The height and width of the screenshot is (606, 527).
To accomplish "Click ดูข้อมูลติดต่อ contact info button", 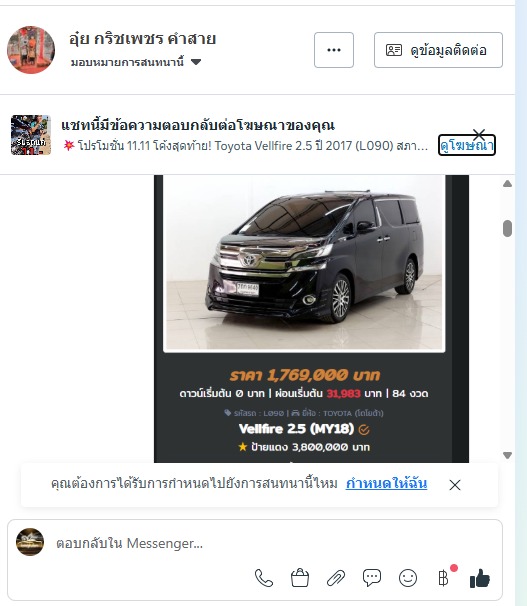I will click(x=438, y=50).
